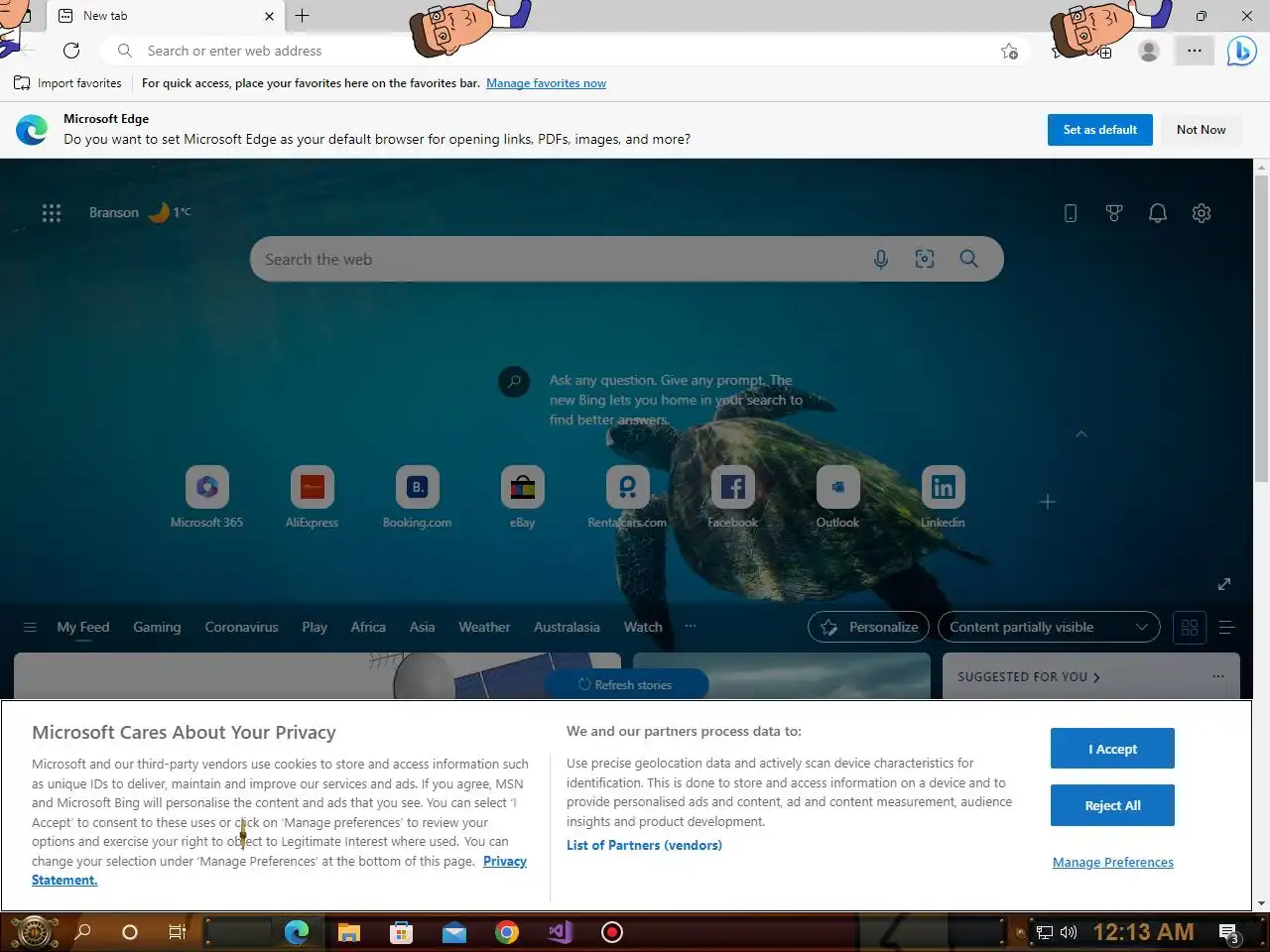Viewport: 1270px width, 952px height.
Task: Select My Feed tab
Action: [83, 627]
